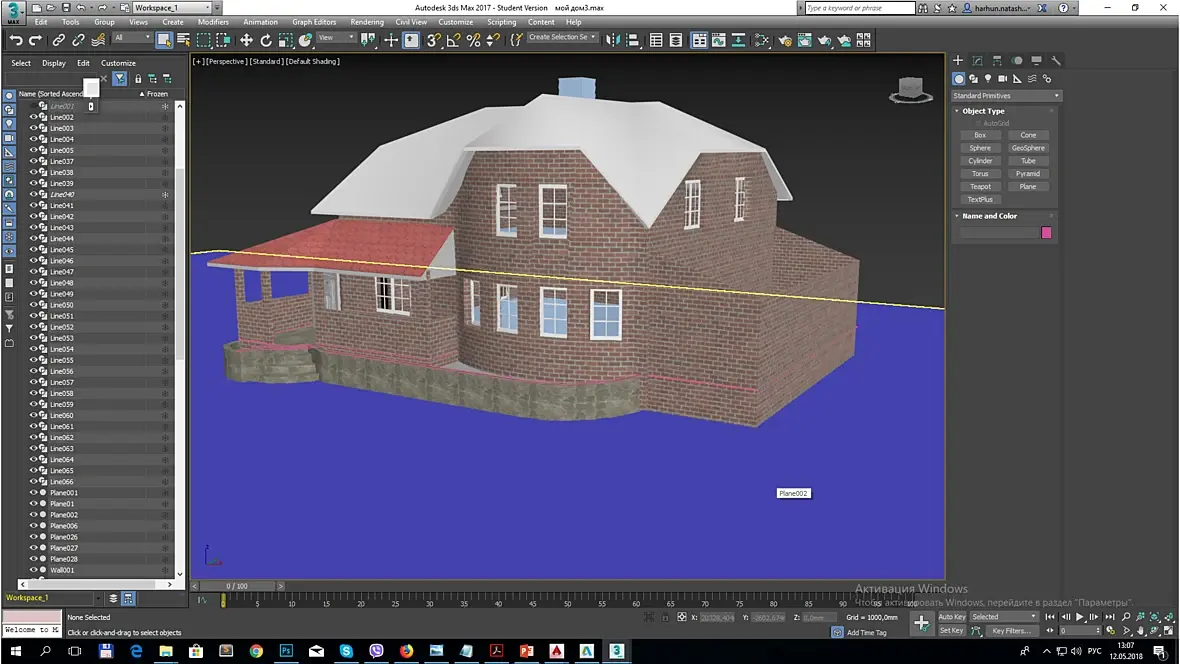Toggle the Angle Snap icon

pyautogui.click(x=453, y=40)
